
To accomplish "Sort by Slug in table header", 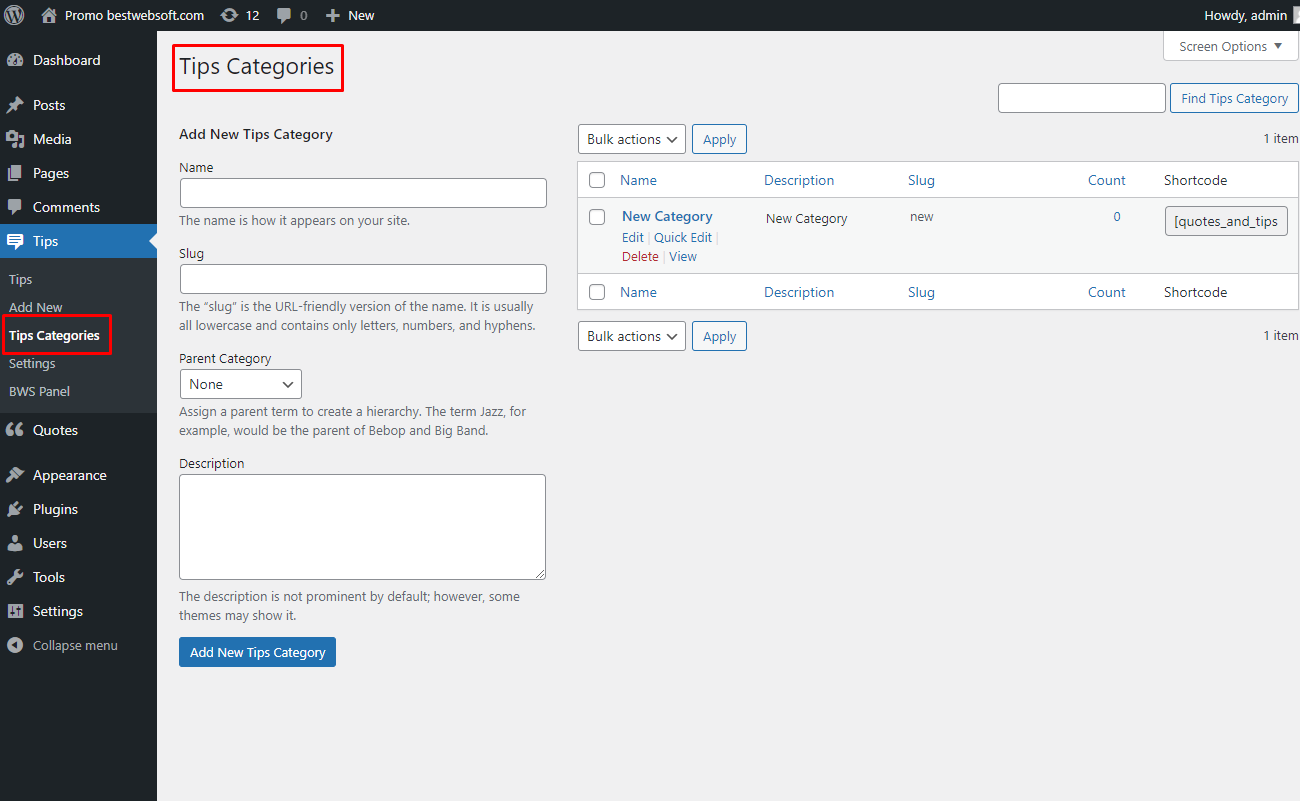I will click(x=921, y=180).
